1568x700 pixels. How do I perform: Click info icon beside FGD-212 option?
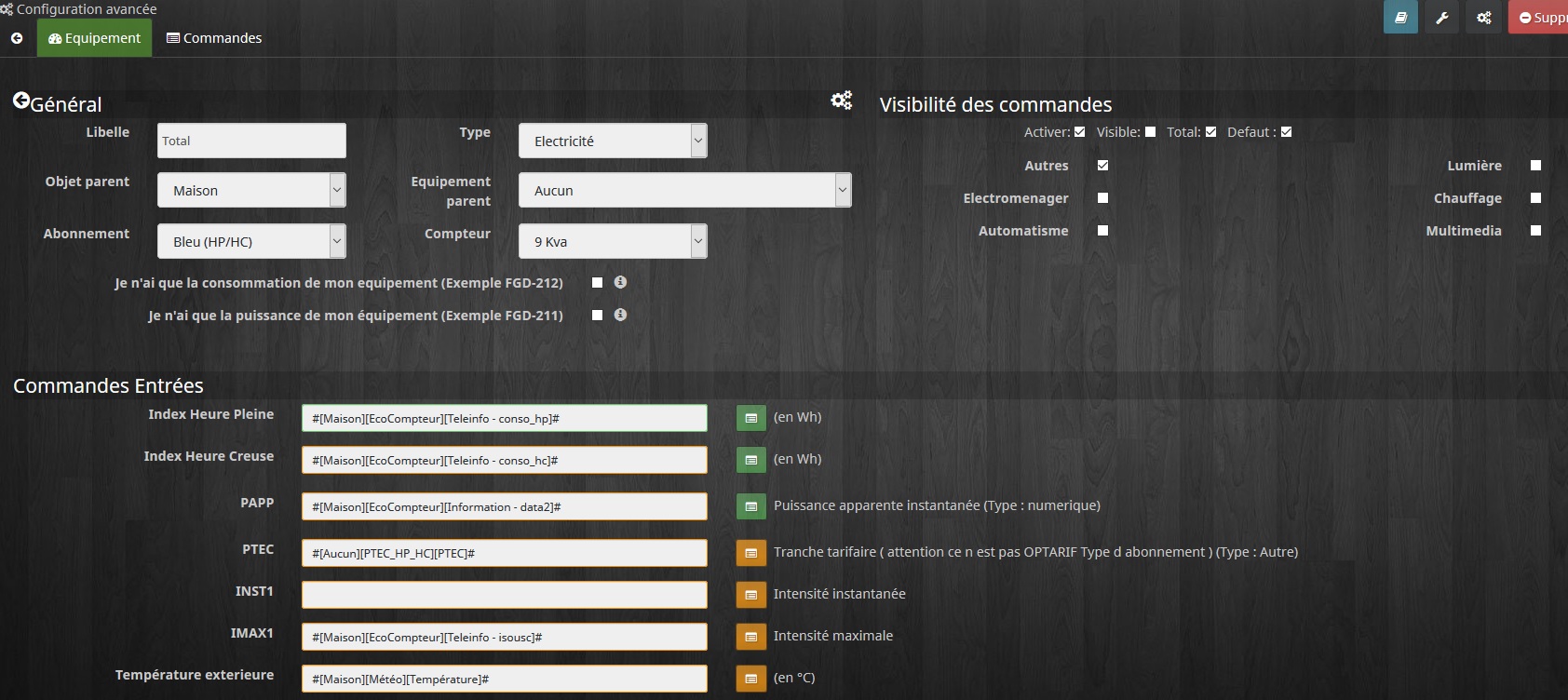pyautogui.click(x=620, y=282)
